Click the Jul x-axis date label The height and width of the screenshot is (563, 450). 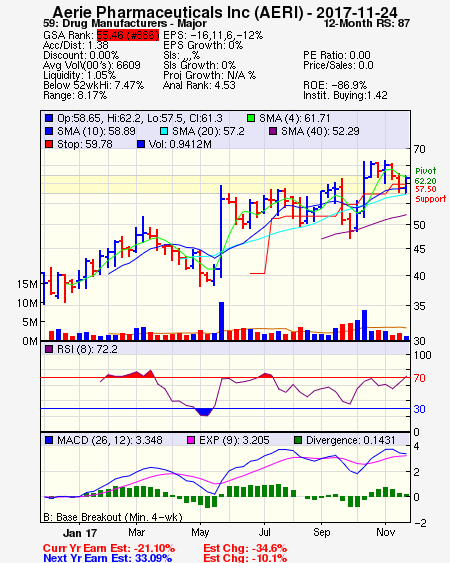click(x=264, y=532)
